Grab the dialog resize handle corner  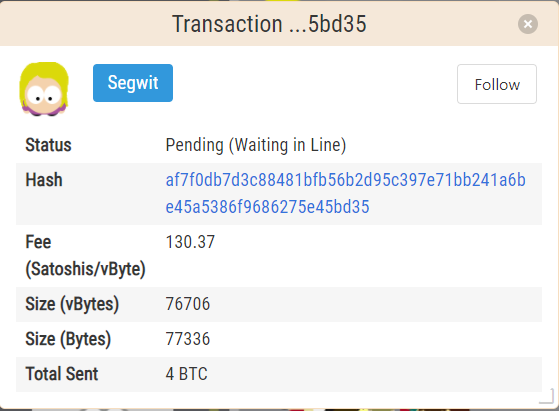(546, 396)
